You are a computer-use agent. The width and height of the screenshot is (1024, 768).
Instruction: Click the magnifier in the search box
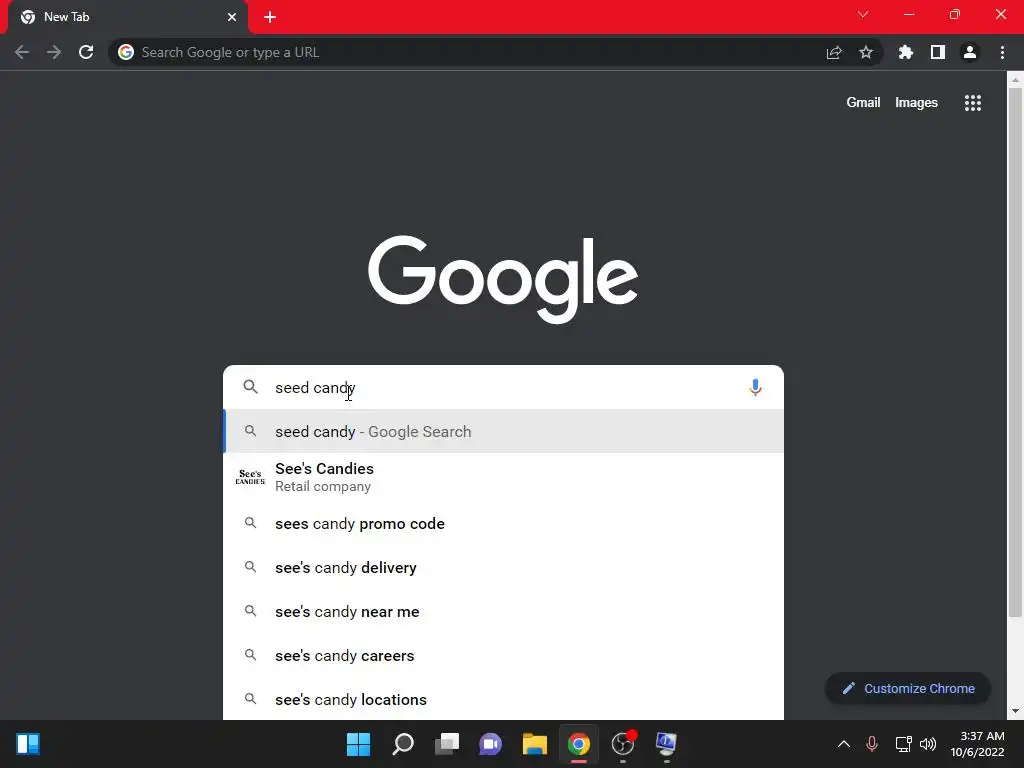tap(250, 387)
